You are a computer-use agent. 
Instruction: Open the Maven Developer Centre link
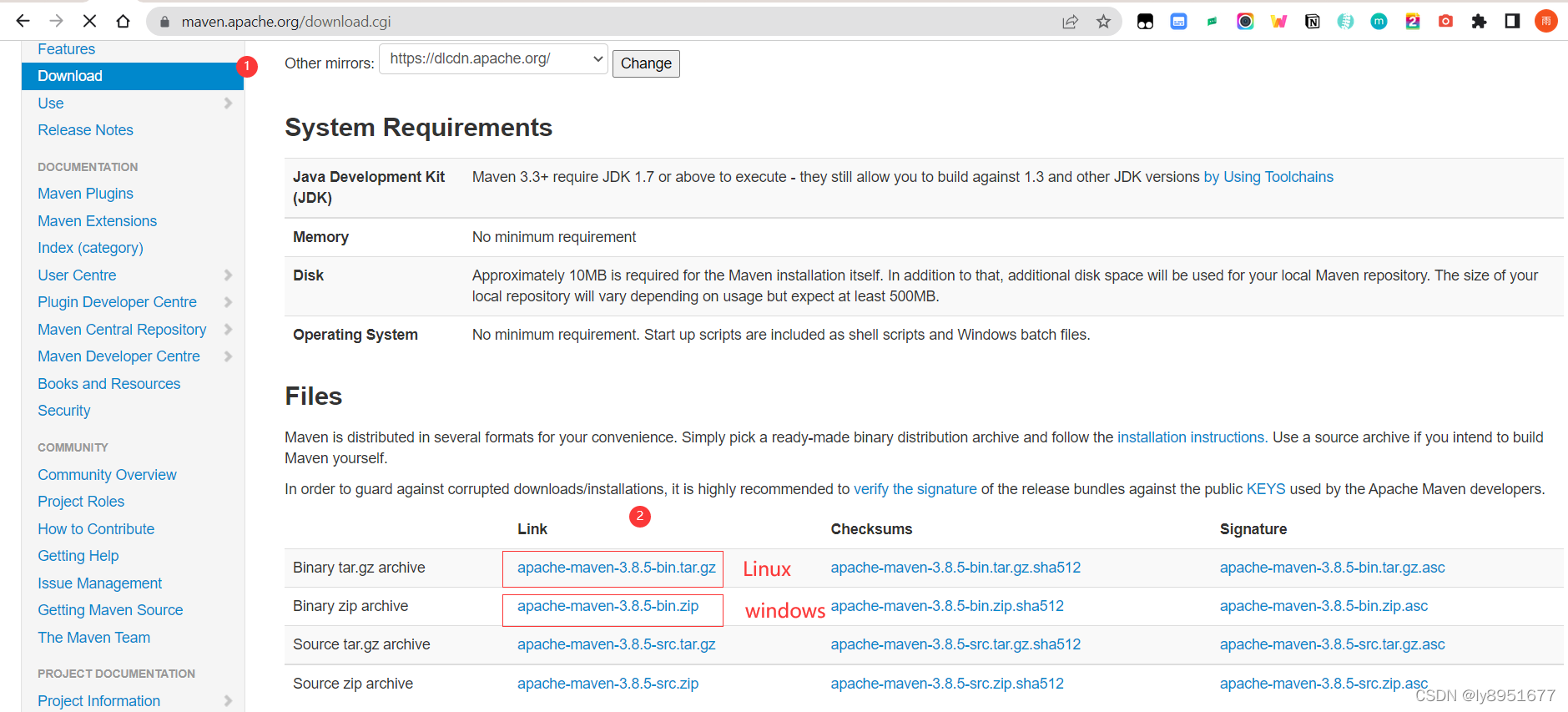(x=118, y=356)
